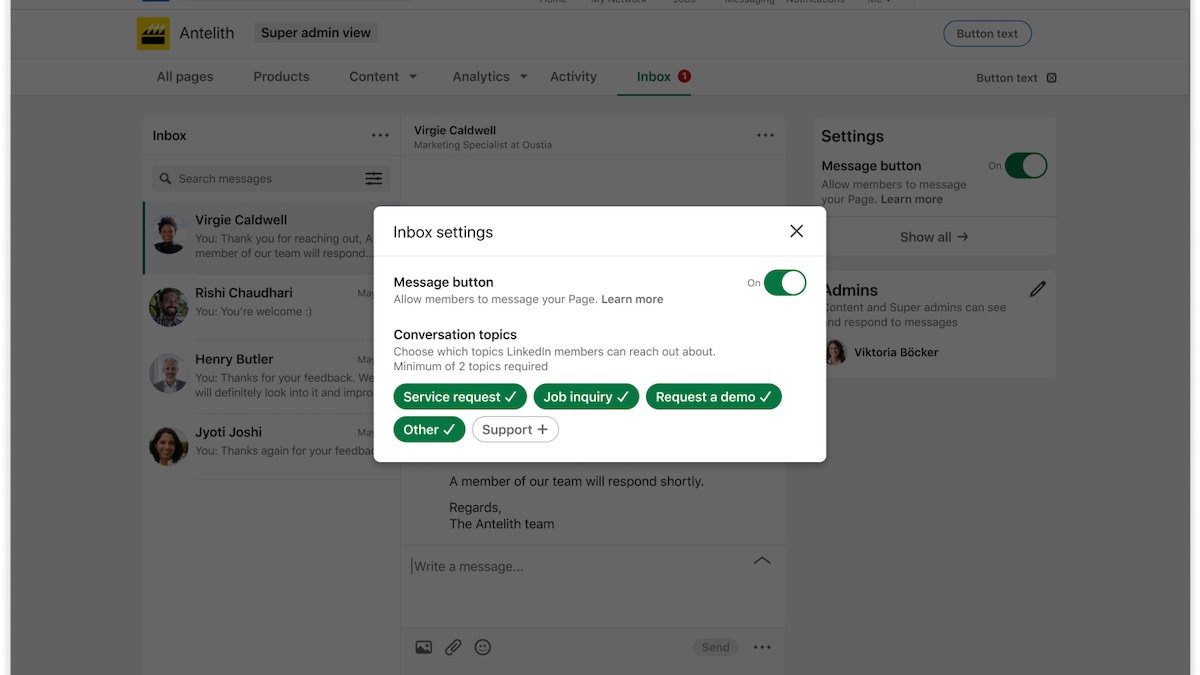Go to Products tab
Screen dimensions: 1200x675
point(281,77)
